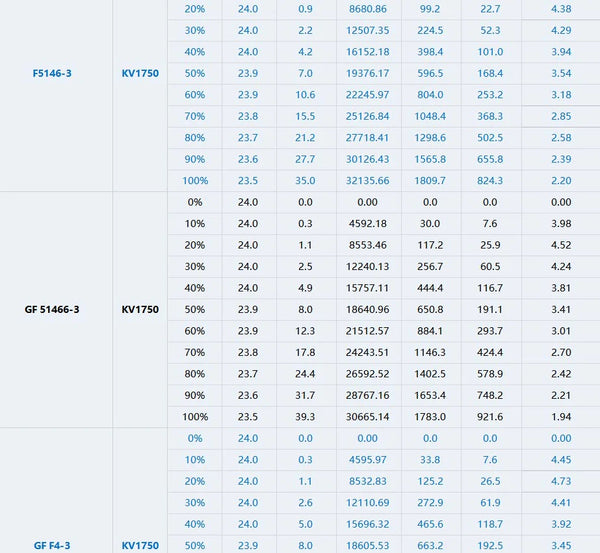Select the cell containing 921.6

(x=490, y=416)
